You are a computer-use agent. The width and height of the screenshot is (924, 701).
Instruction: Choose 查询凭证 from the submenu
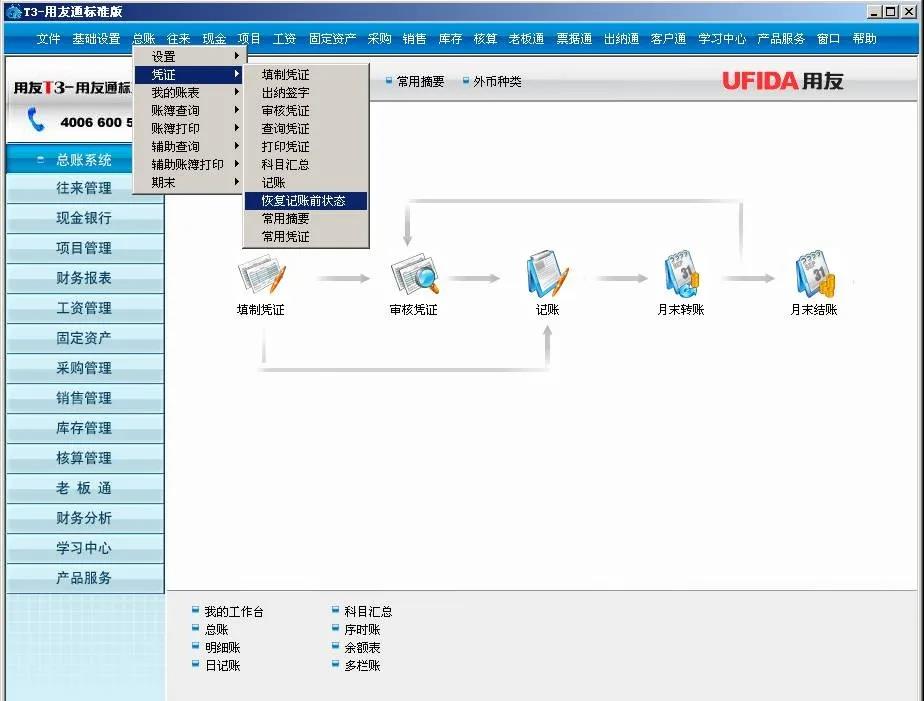click(306, 128)
